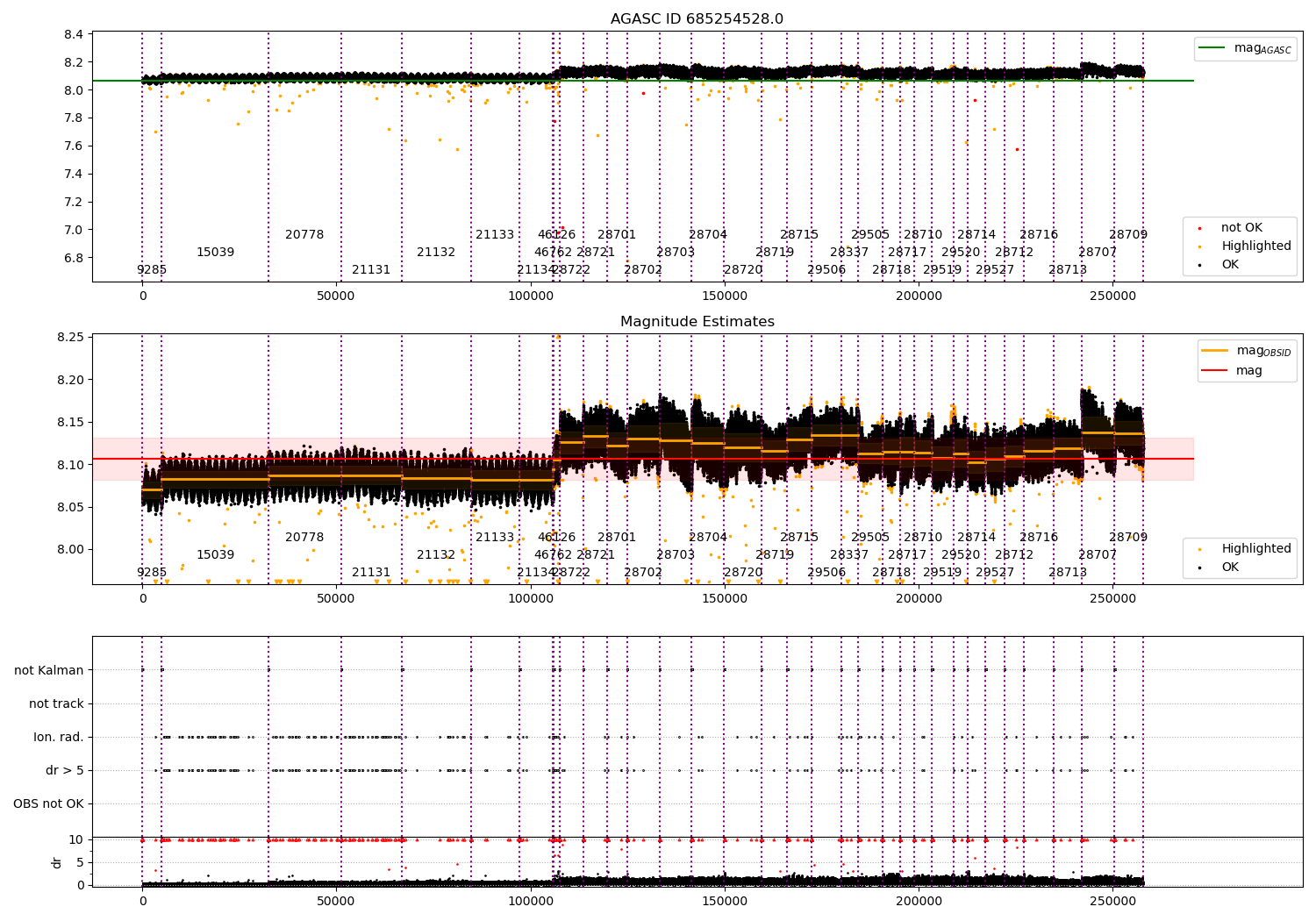Click obsid 29506 in Magnitude Estimates plot
The width and height of the screenshot is (1316, 921).
(826, 572)
